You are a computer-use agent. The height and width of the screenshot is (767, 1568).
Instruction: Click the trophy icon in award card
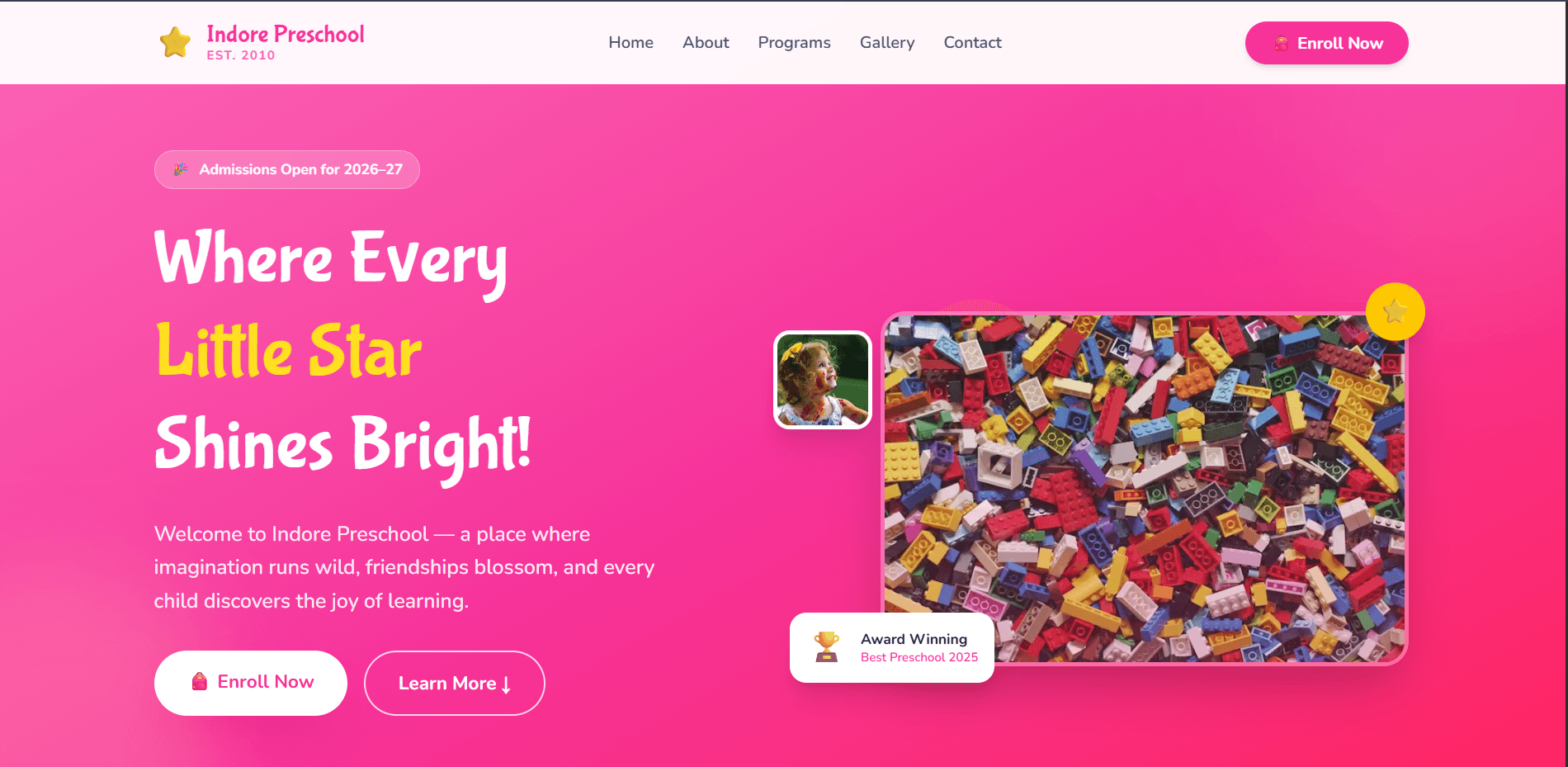point(826,646)
